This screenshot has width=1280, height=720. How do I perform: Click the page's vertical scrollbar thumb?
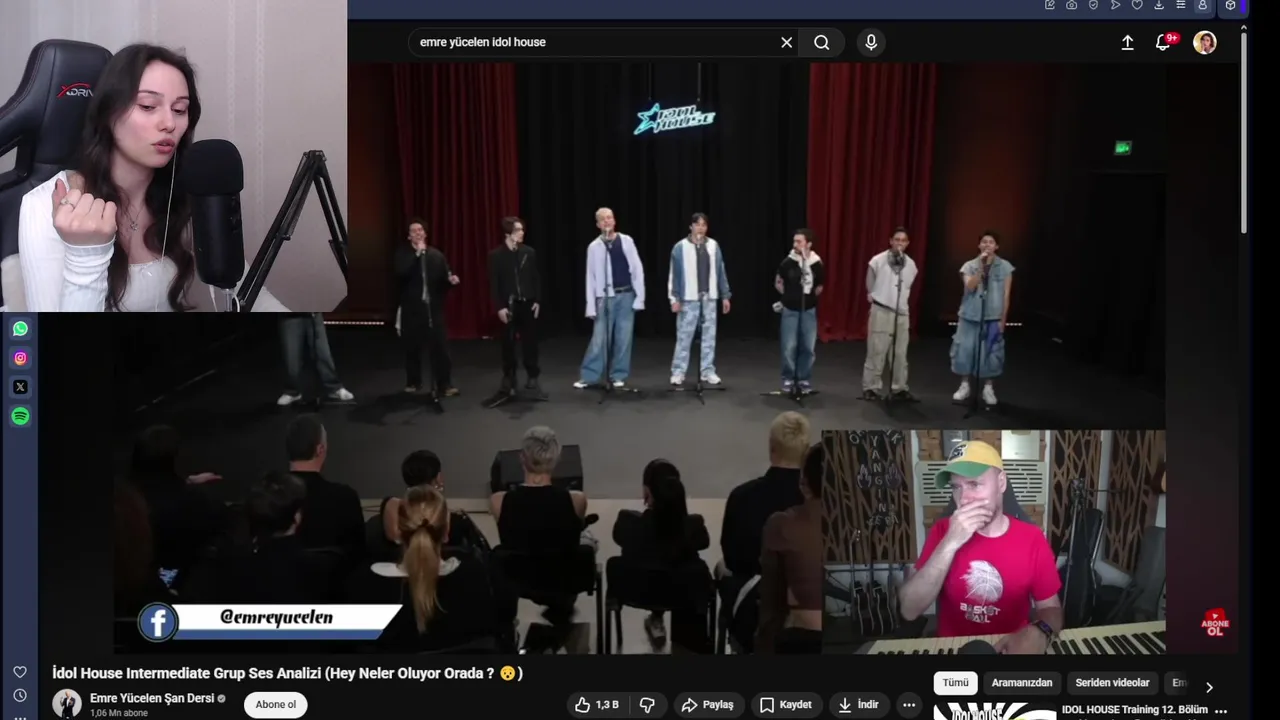(x=1244, y=131)
